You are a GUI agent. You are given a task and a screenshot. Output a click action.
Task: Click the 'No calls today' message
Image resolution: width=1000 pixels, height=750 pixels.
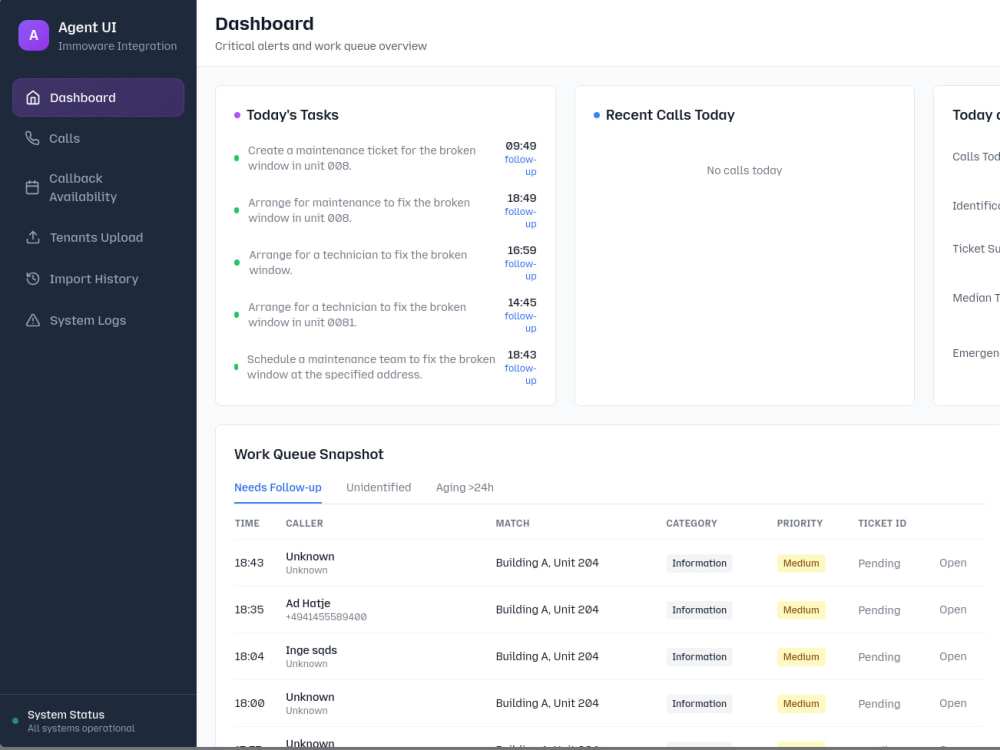744,170
